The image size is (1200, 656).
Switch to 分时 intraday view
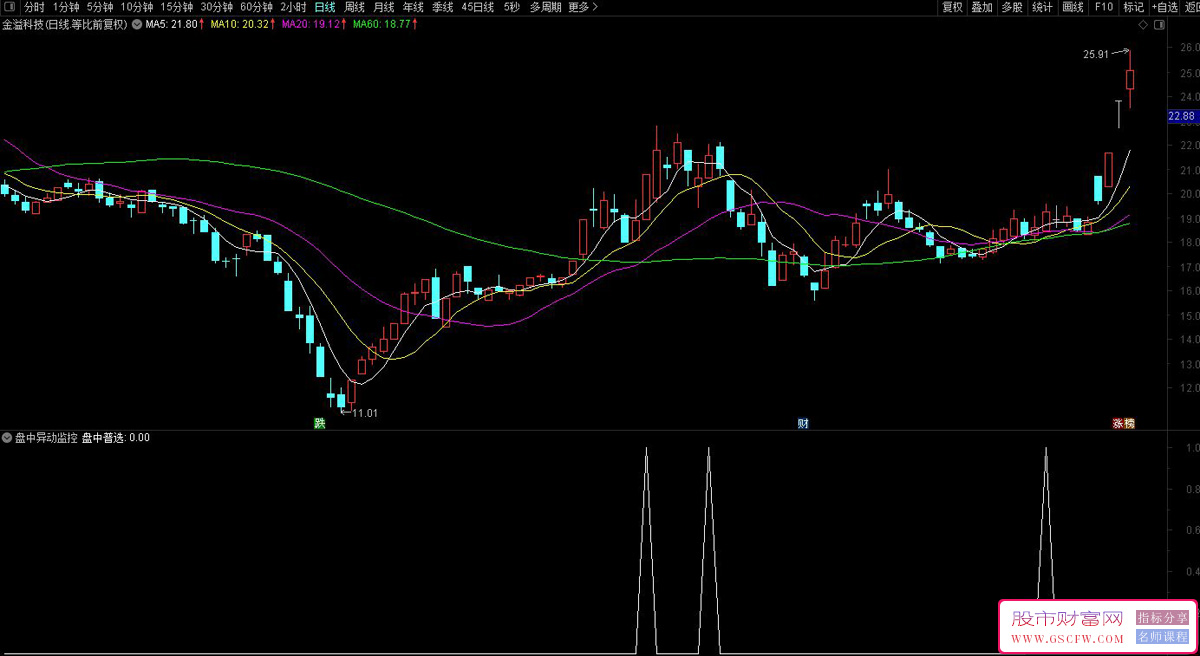[34, 6]
